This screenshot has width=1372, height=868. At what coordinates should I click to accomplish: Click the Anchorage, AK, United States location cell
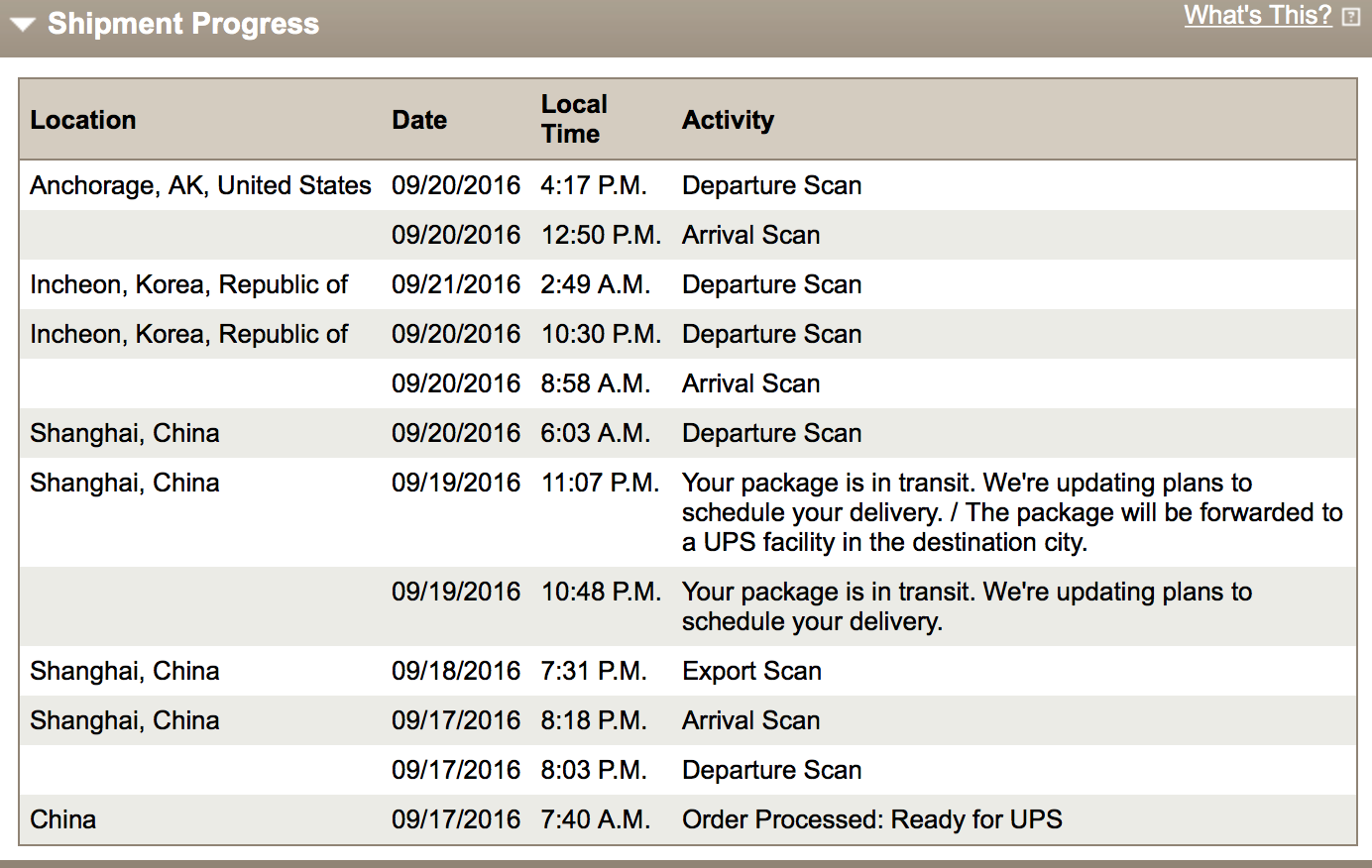point(200,185)
